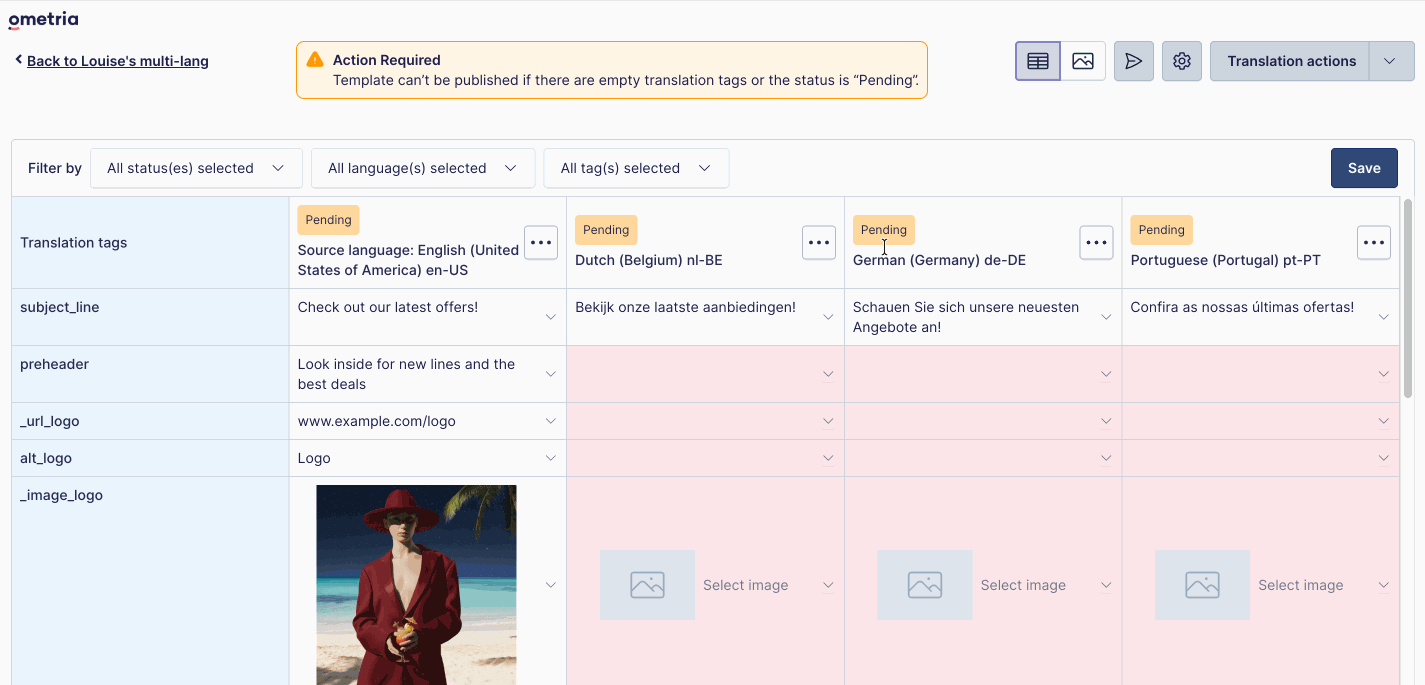
Task: Click 'German (Germany) de-DE' header text
Action: point(939,260)
